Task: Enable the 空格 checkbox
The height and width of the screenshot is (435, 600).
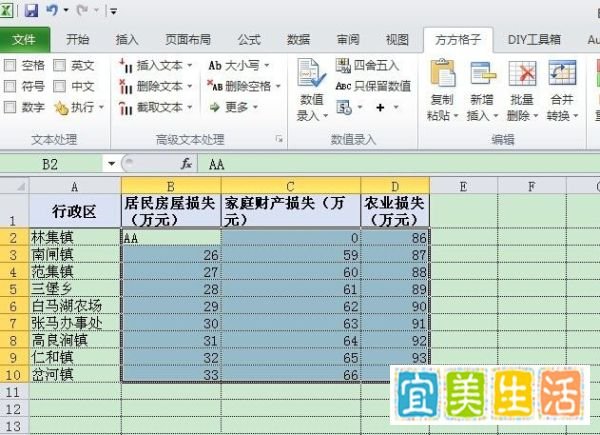Action: (x=10, y=65)
